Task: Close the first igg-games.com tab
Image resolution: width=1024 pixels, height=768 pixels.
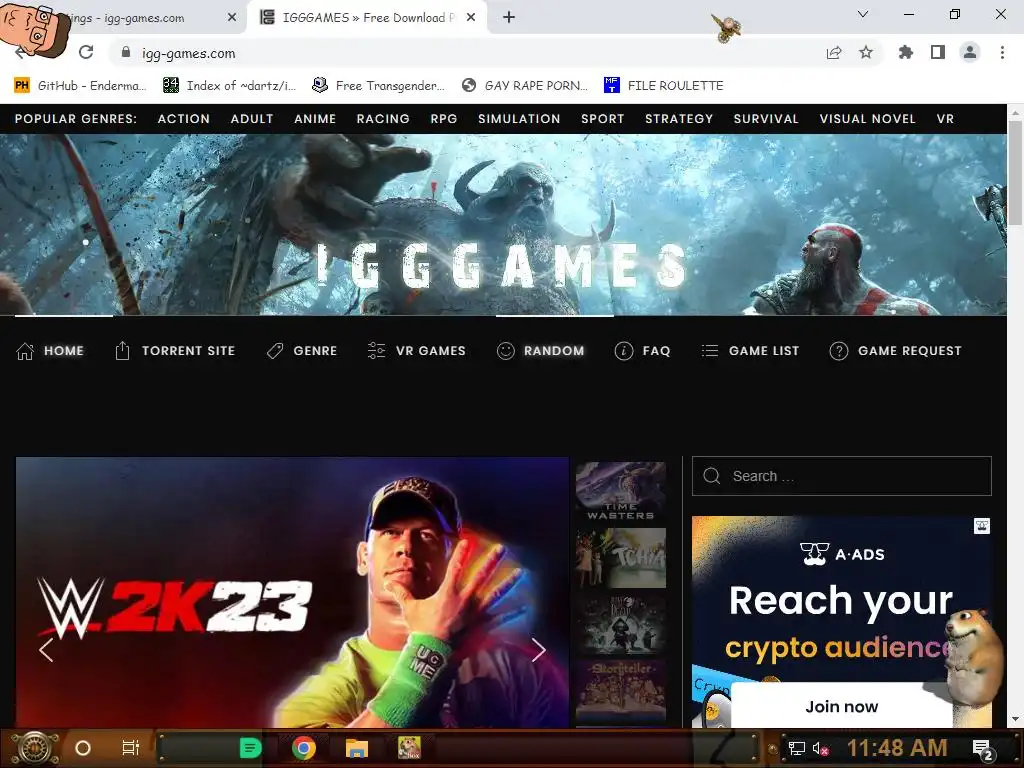Action: point(232,18)
